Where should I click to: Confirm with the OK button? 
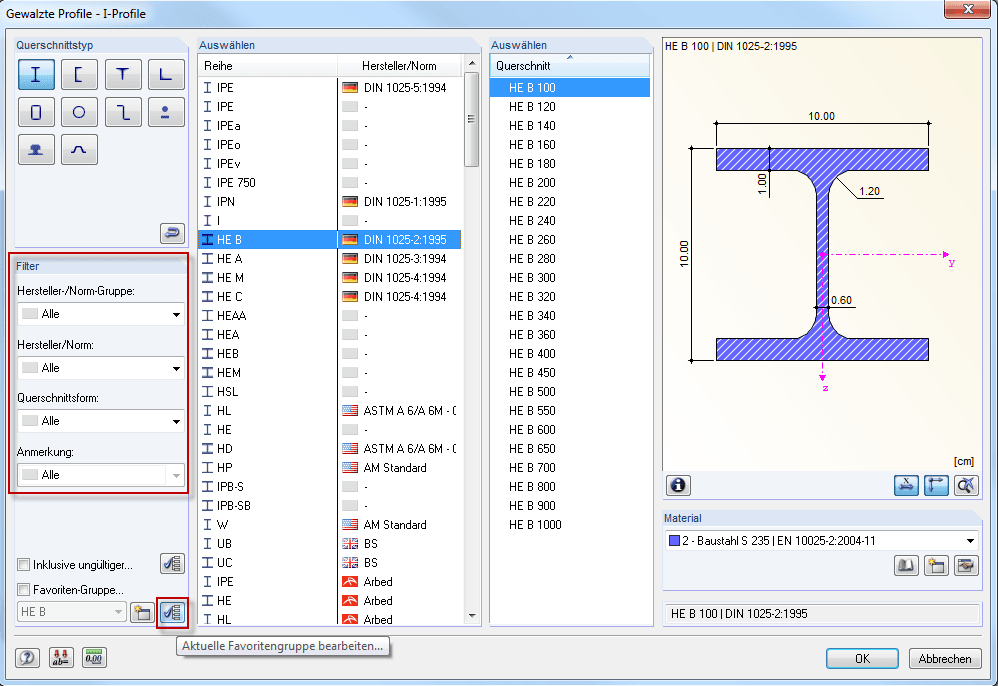point(862,659)
